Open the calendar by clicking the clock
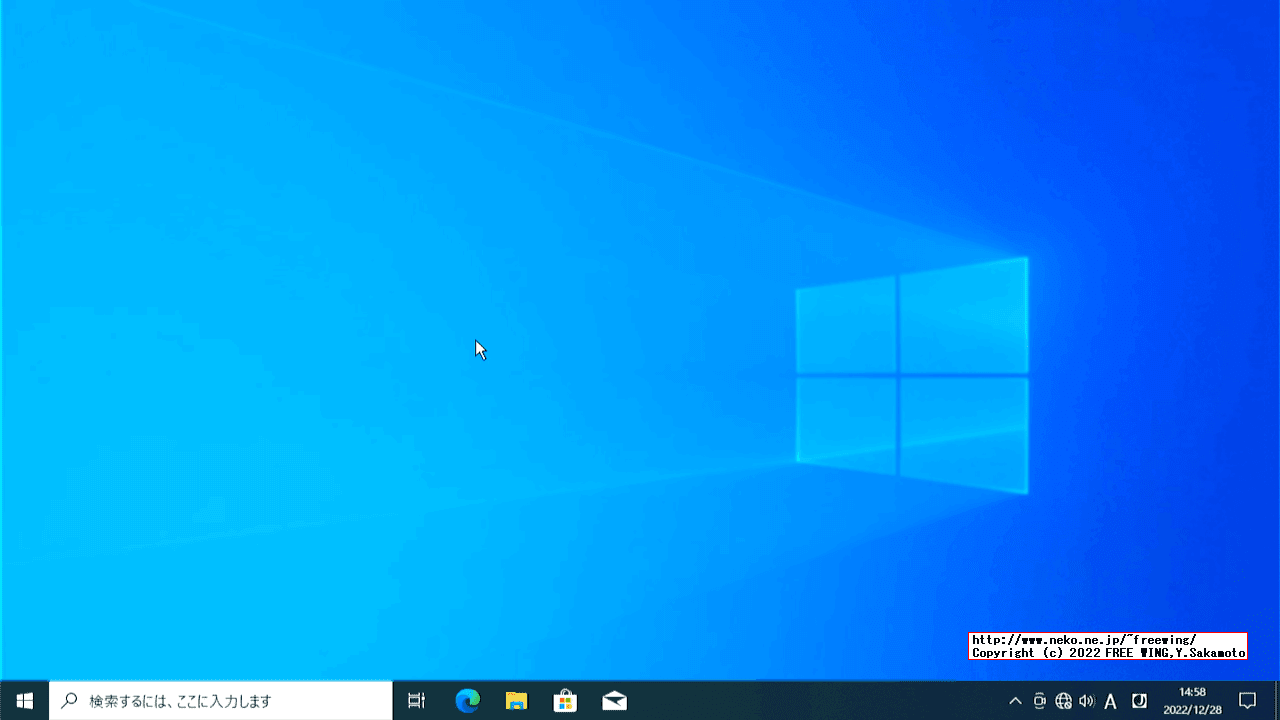1280x720 pixels. point(1195,692)
